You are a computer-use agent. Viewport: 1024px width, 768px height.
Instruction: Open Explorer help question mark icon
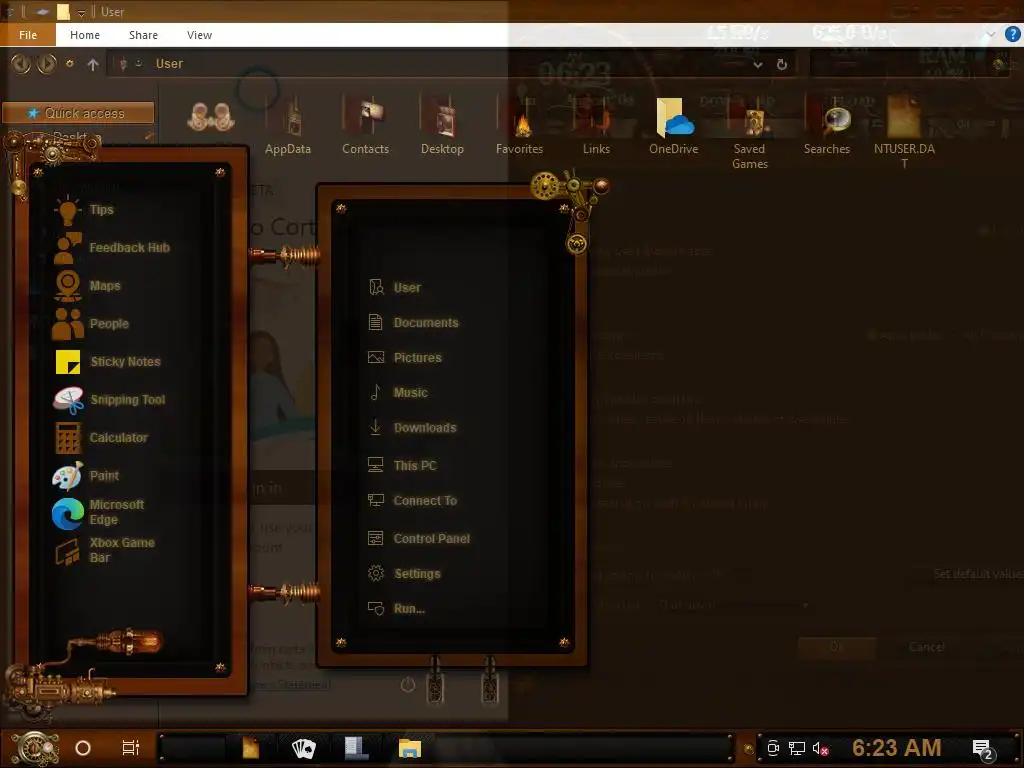(x=1012, y=34)
